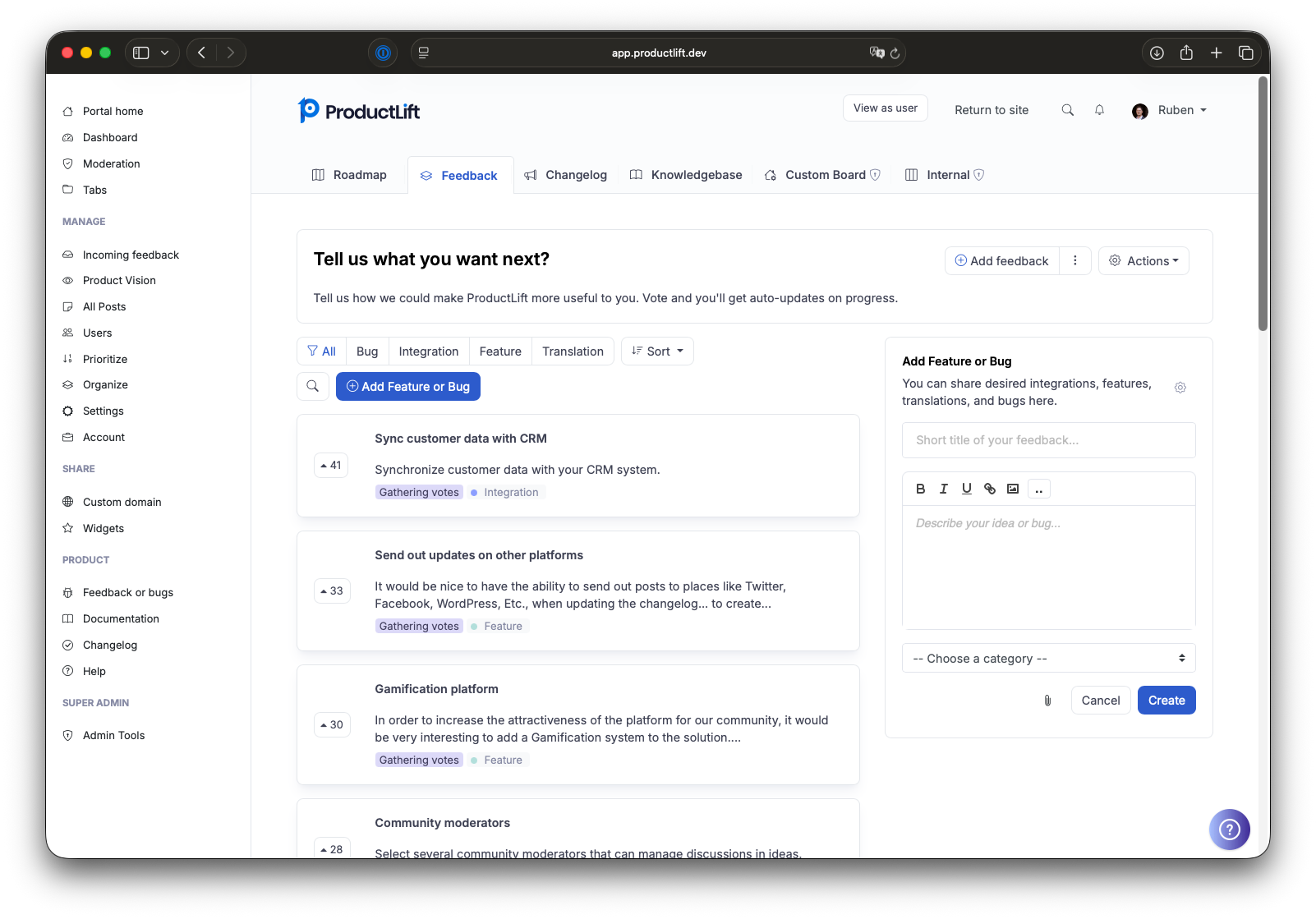The image size is (1316, 919).
Task: Click the search icon button above the posts
Action: [313, 386]
